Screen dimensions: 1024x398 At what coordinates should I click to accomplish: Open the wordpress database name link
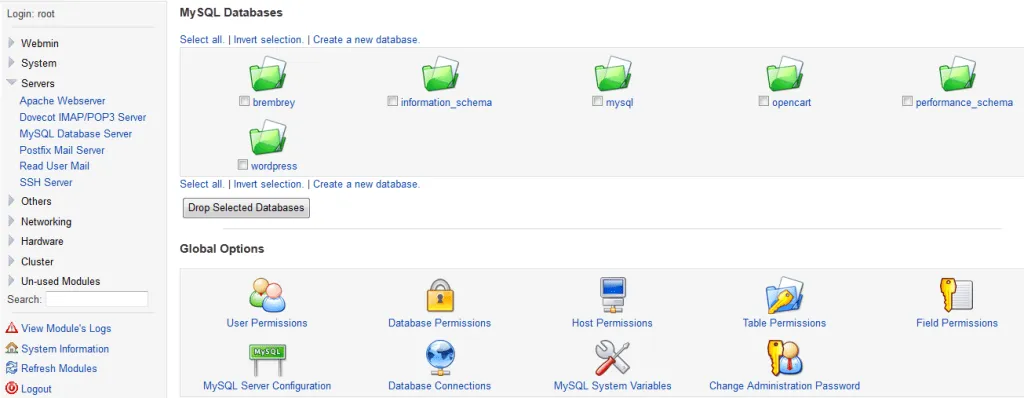tap(274, 166)
